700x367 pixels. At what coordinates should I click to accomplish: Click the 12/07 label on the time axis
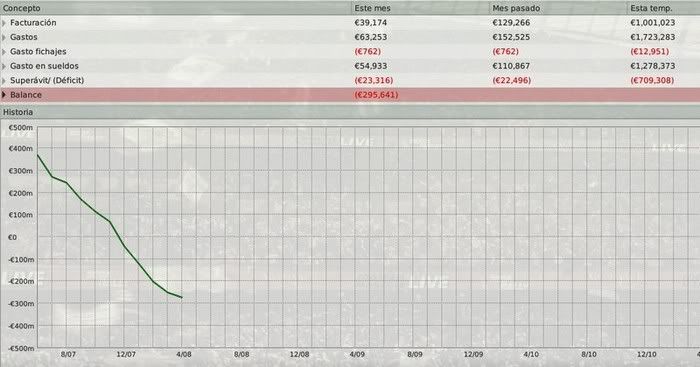click(126, 354)
